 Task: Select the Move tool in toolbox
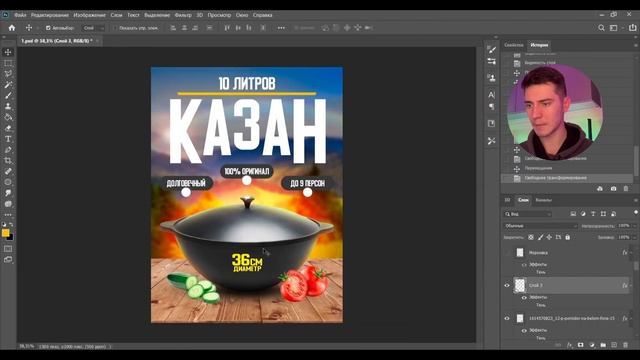pyautogui.click(x=8, y=52)
